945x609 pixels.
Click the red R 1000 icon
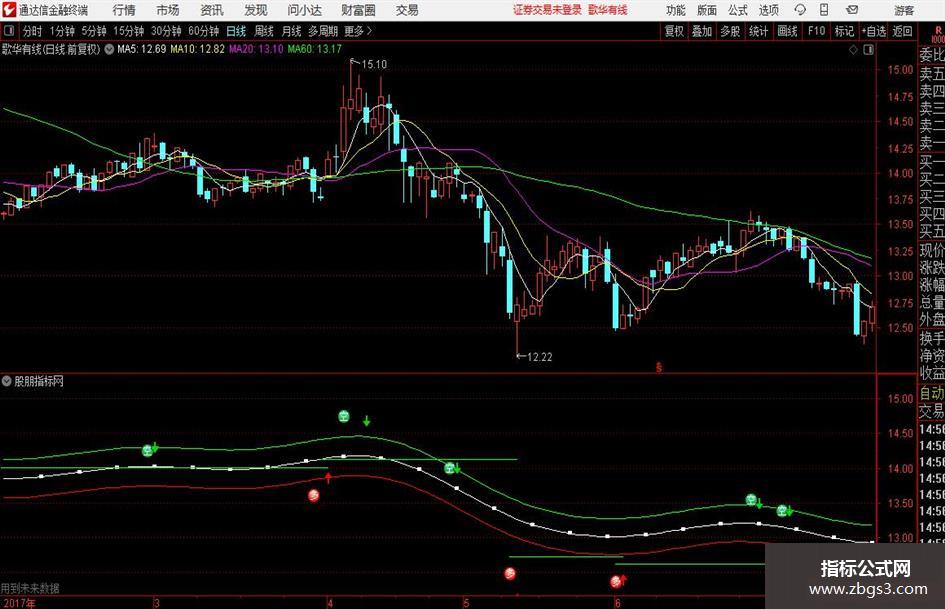938,34
